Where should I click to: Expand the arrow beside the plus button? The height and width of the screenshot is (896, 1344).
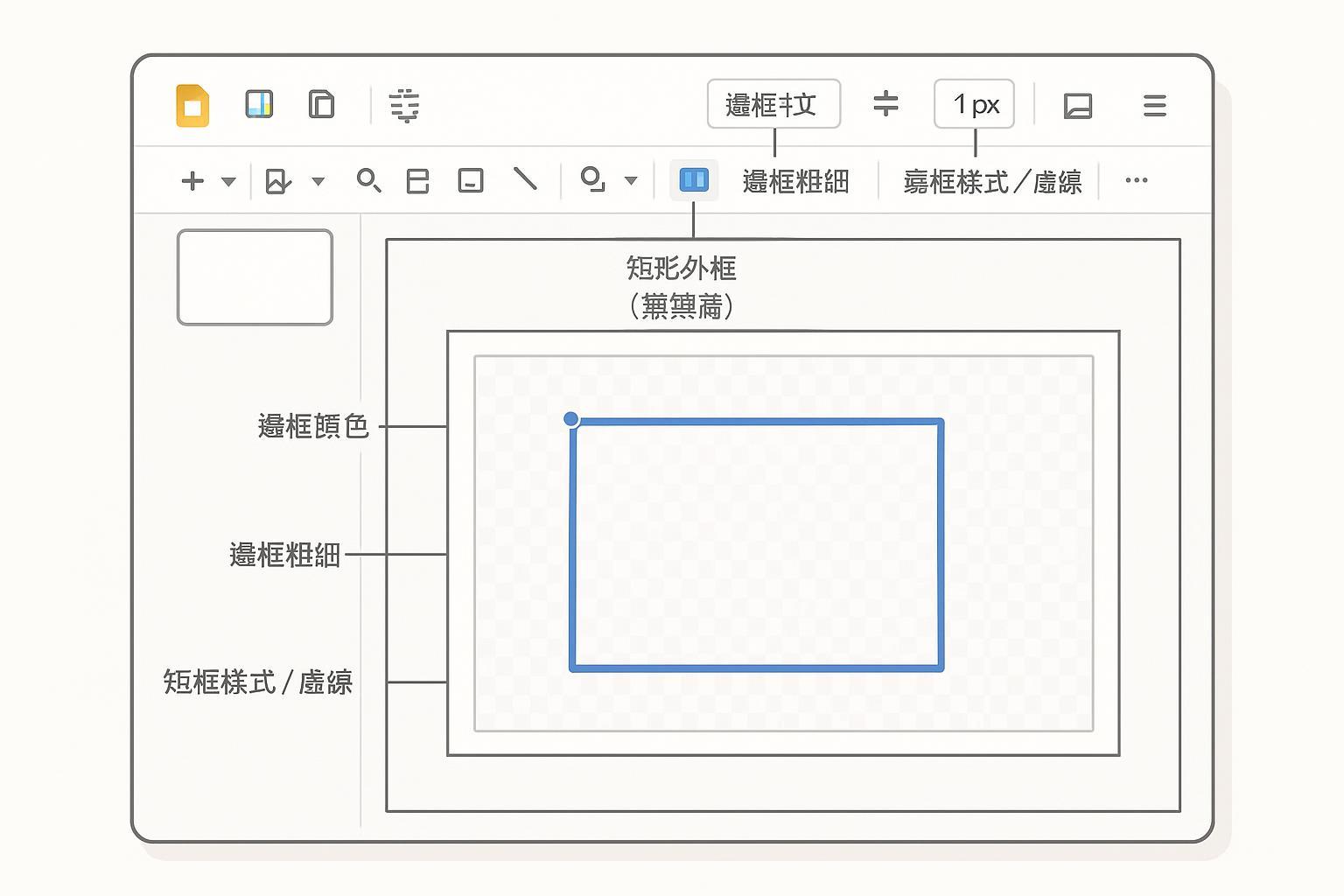click(228, 182)
